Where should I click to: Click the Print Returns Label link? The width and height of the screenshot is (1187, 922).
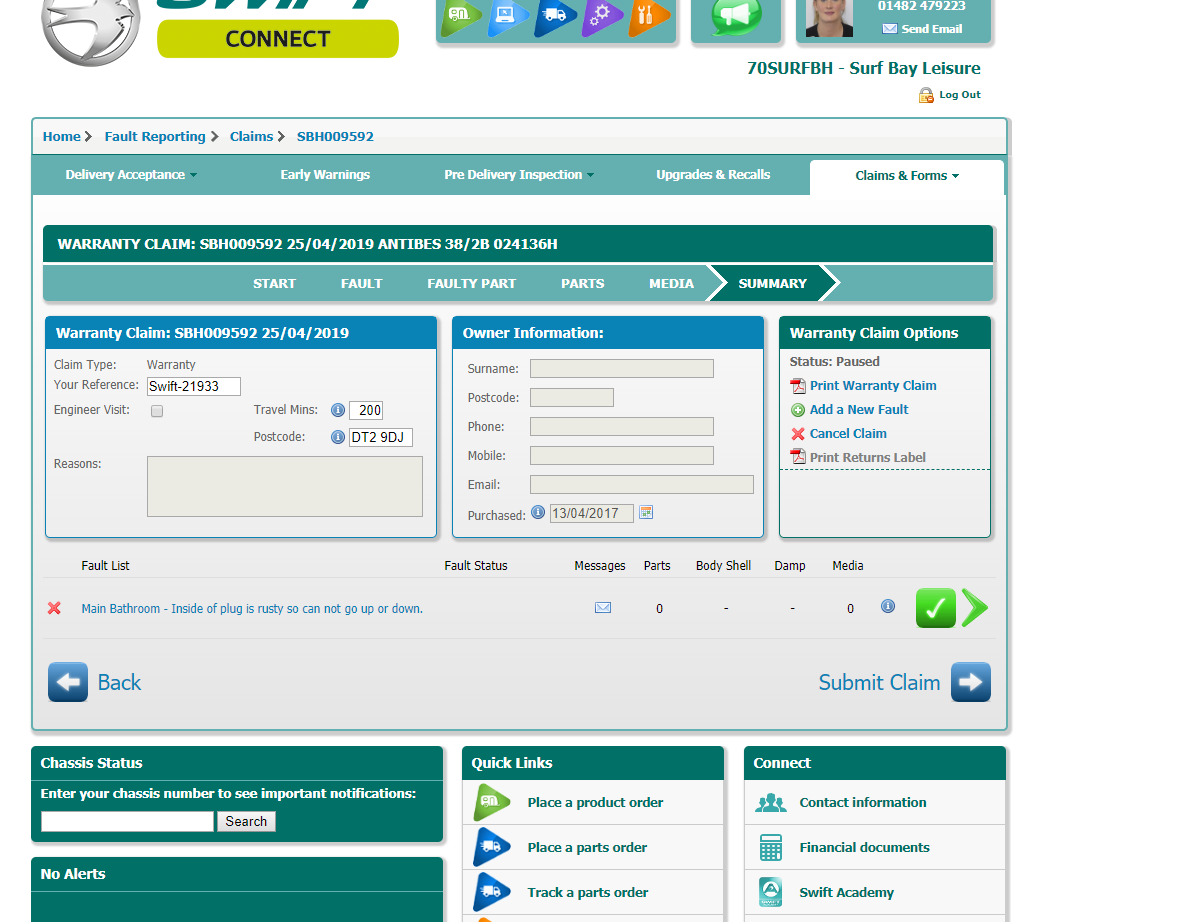point(868,457)
